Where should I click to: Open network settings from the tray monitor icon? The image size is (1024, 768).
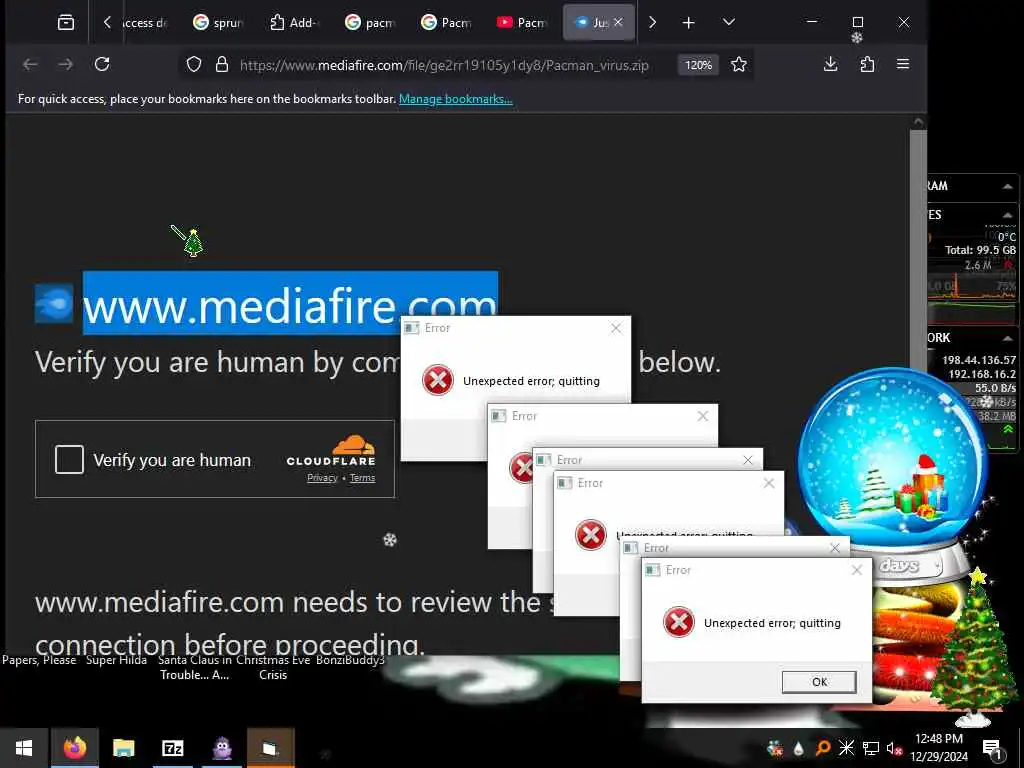pyautogui.click(x=871, y=748)
